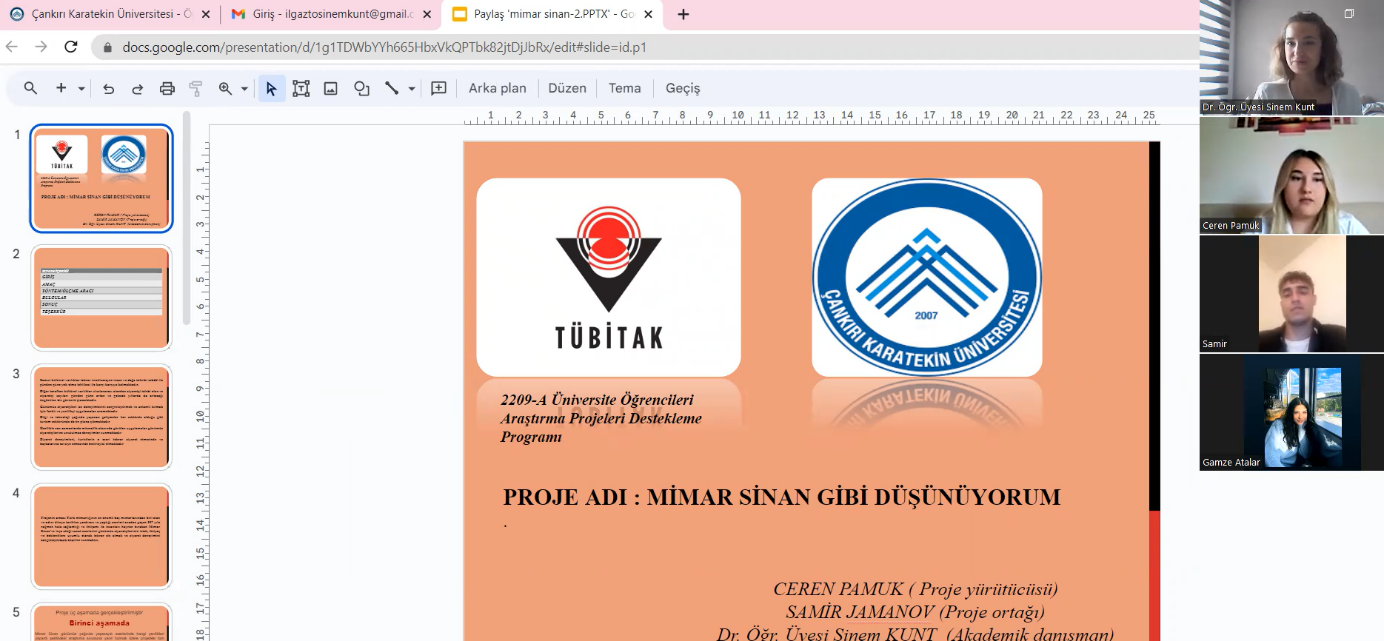
Task: Add a comment with toolbar icon
Action: (438, 88)
